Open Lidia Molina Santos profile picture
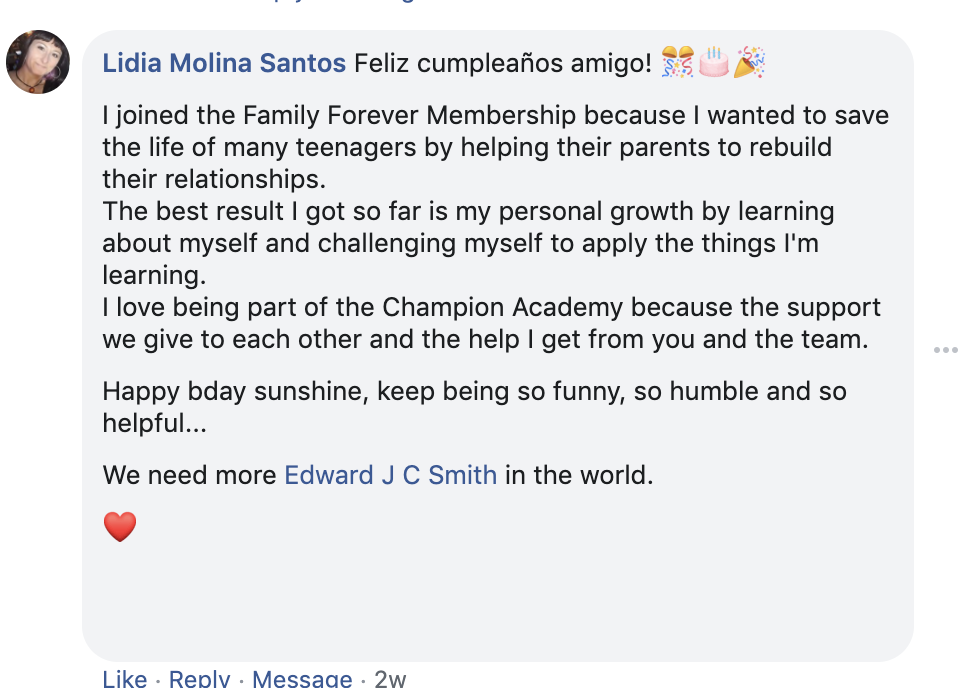 pyautogui.click(x=38, y=62)
